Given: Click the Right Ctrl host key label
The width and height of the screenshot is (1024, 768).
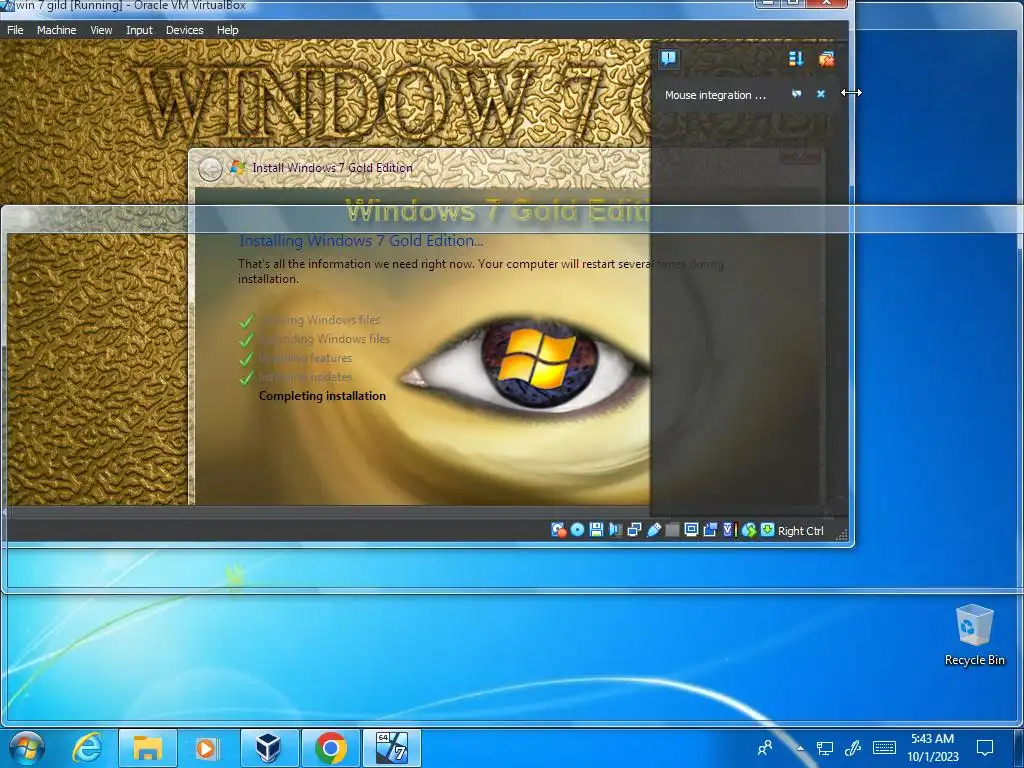Looking at the screenshot, I should 801,531.
